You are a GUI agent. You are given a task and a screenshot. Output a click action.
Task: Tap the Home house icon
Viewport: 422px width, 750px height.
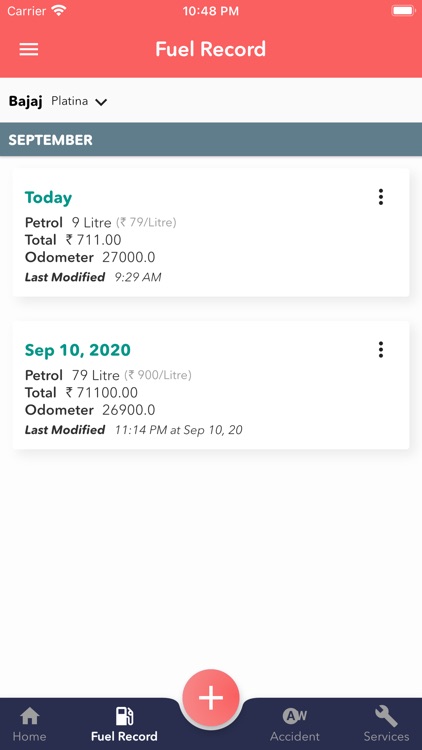[x=30, y=717]
